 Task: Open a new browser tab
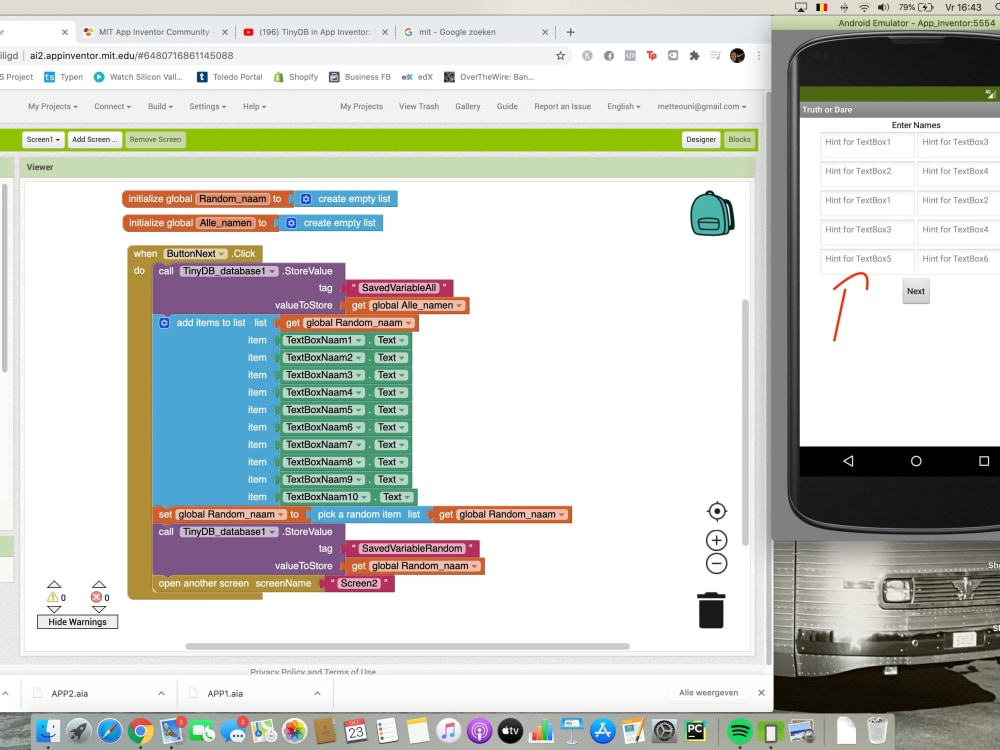(571, 32)
